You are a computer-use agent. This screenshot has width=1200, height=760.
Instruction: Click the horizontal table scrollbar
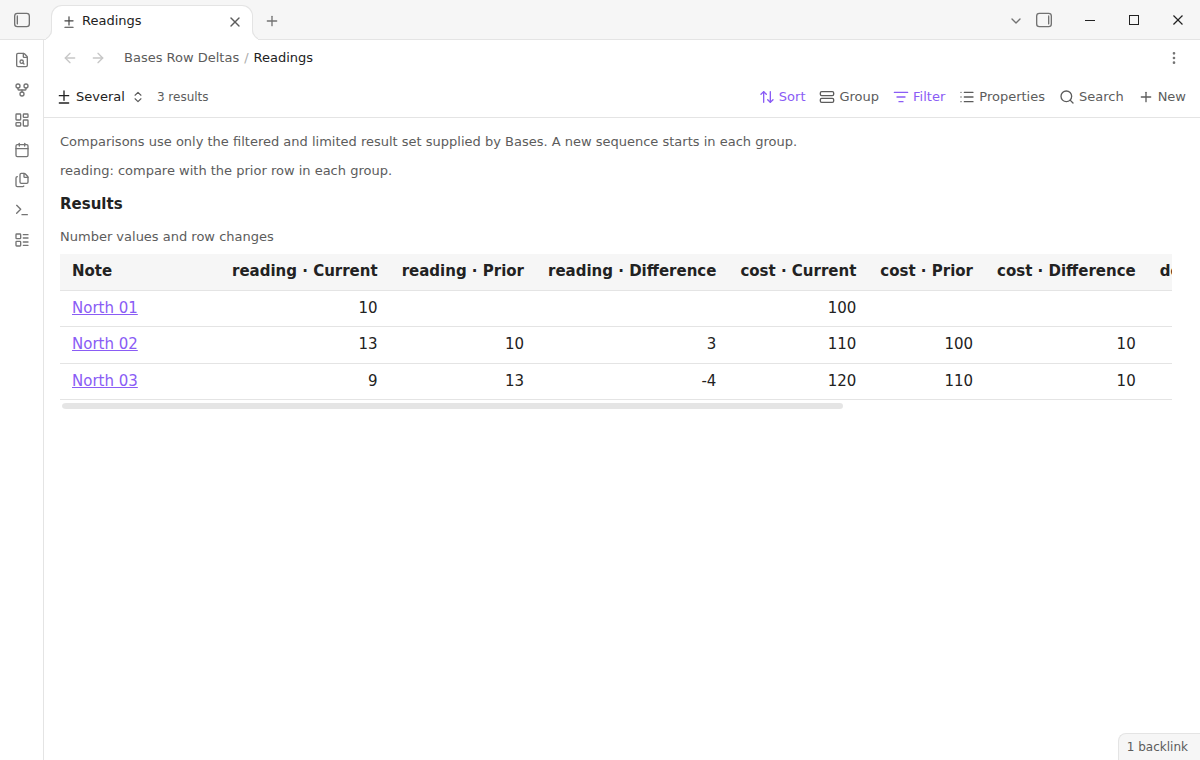tap(452, 406)
